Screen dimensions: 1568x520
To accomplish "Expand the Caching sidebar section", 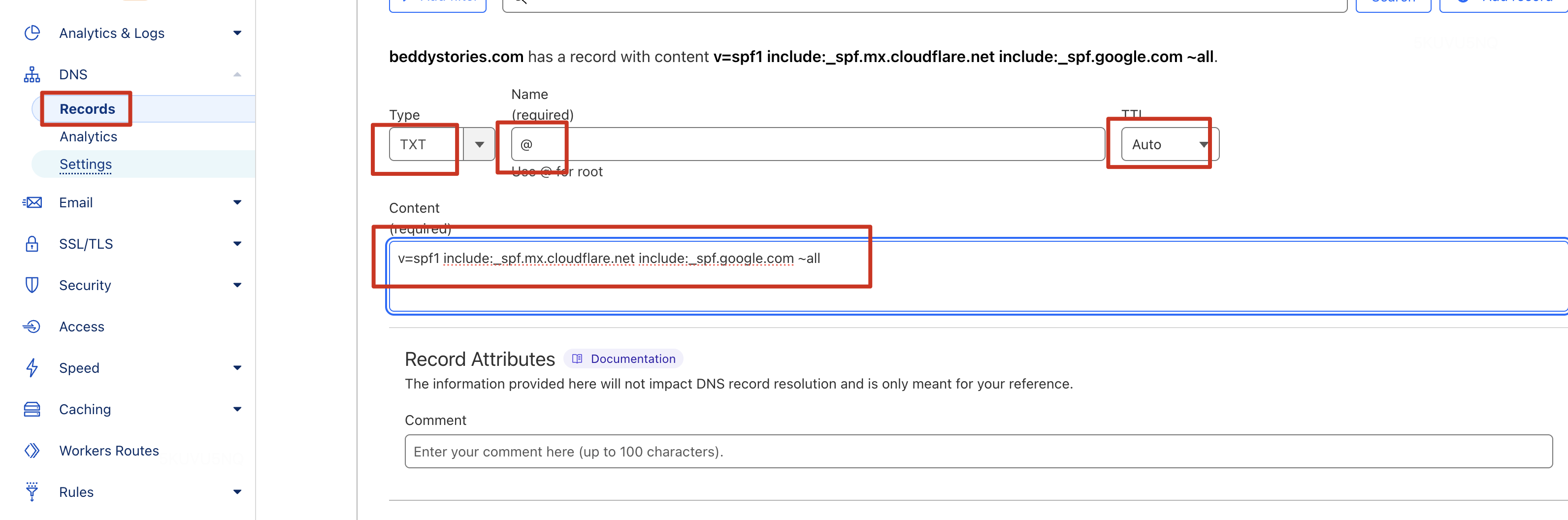I will point(237,409).
